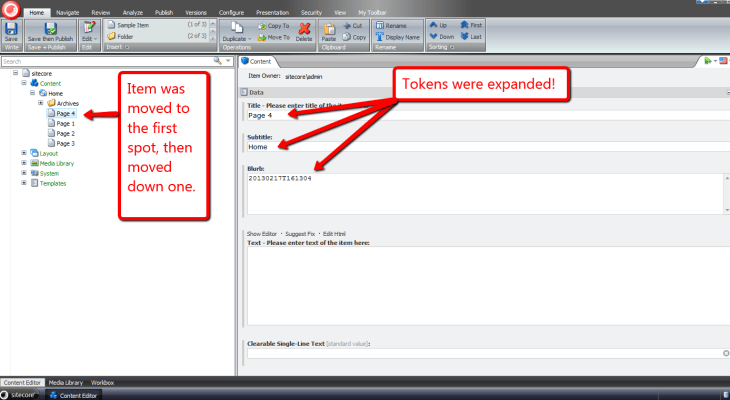Screen dimensions: 730x400
Task: Collapse the Content tree node
Action: click(x=24, y=83)
